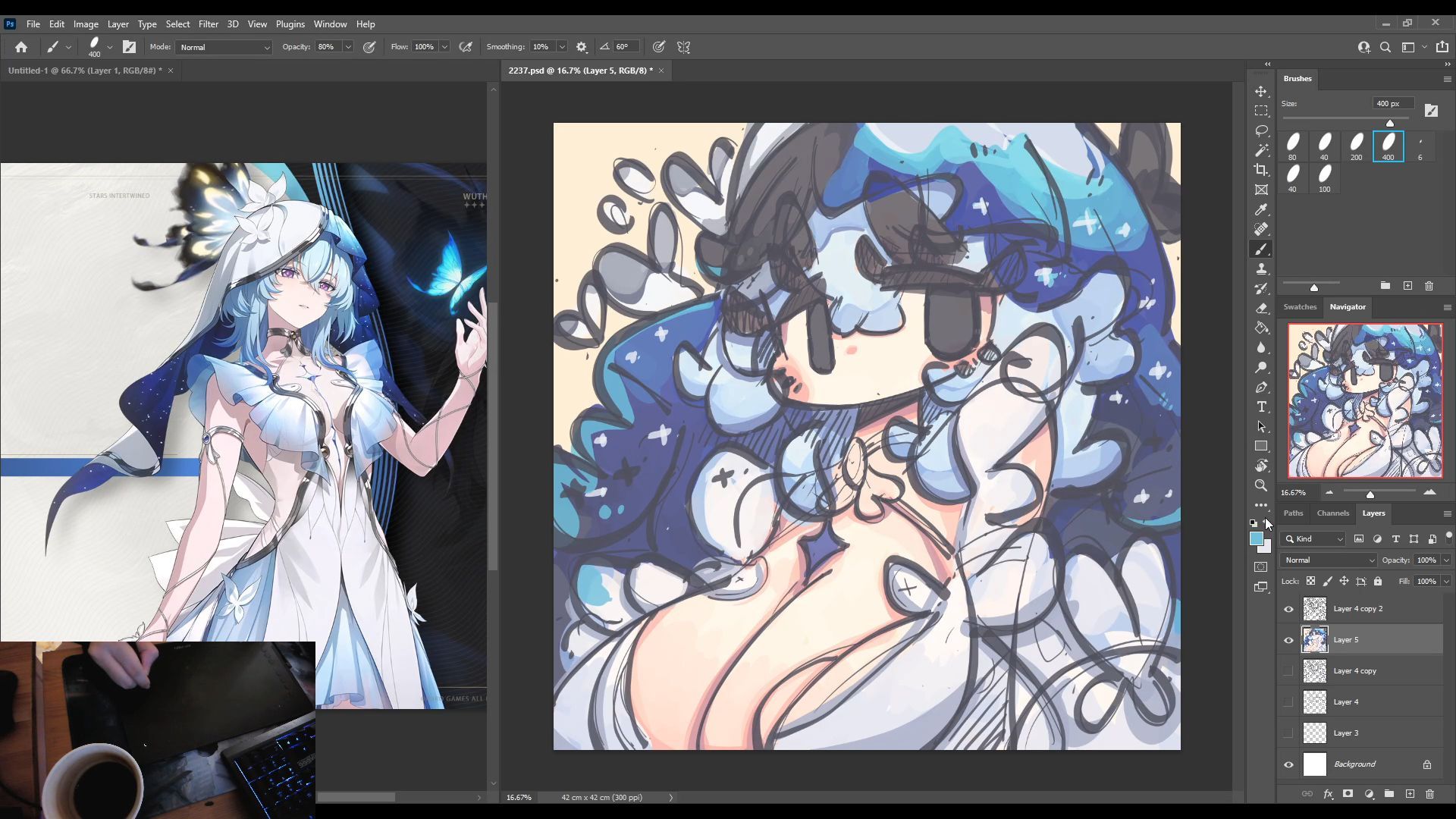1456x819 pixels.
Task: Show Layer 4 copy visibility
Action: tap(1288, 671)
